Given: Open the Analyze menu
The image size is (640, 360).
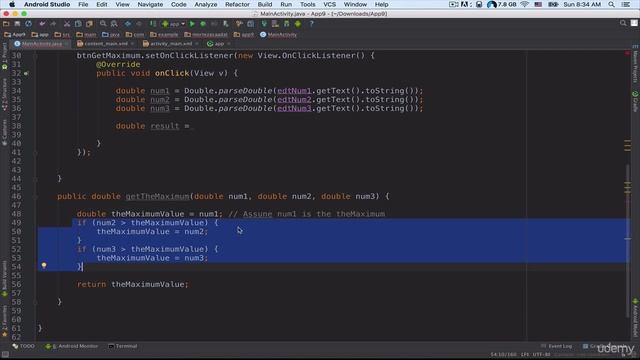Looking at the screenshot, I should [206, 4].
